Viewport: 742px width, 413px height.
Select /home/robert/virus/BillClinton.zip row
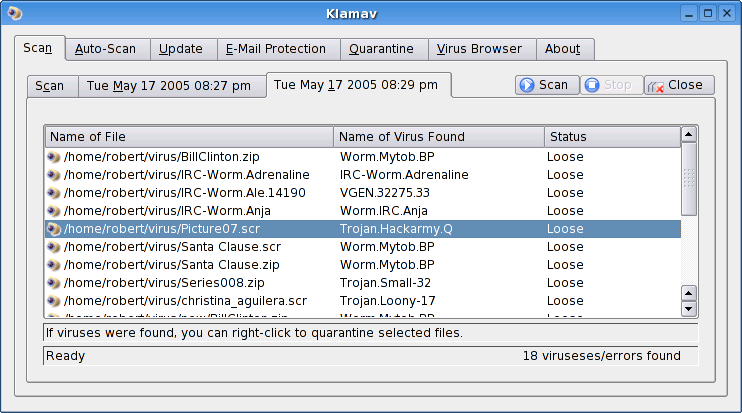[363, 157]
